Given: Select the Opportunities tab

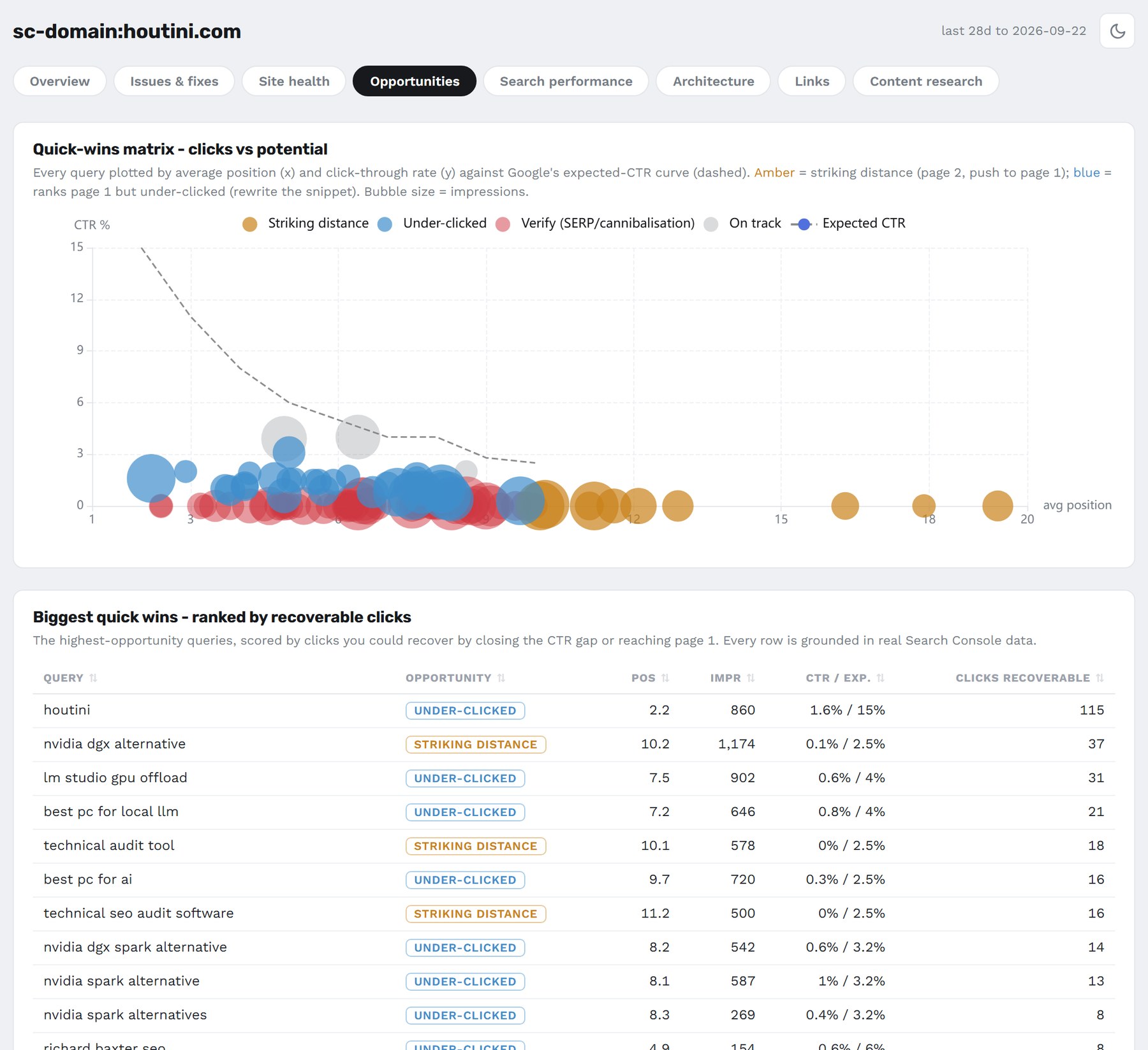Looking at the screenshot, I should 415,81.
